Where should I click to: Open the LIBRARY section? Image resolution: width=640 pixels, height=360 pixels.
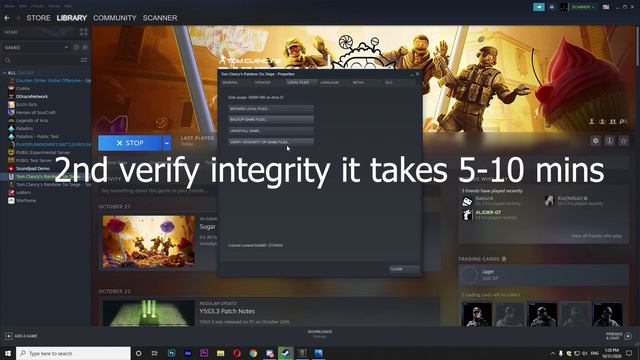(x=72, y=18)
